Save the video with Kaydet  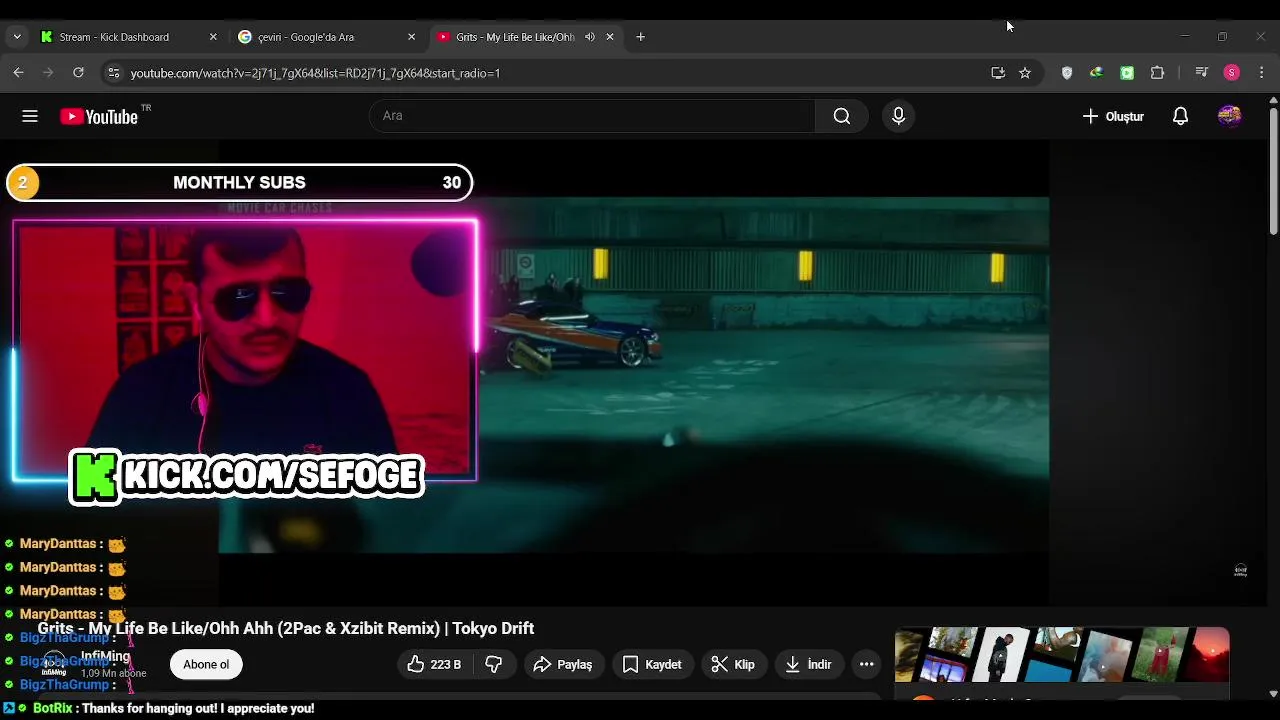click(x=652, y=664)
